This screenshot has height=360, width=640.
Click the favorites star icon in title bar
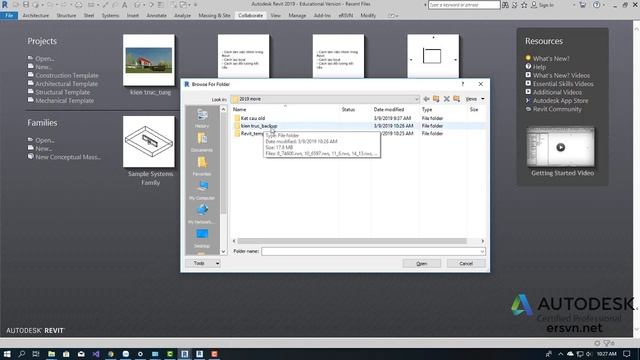524,5
